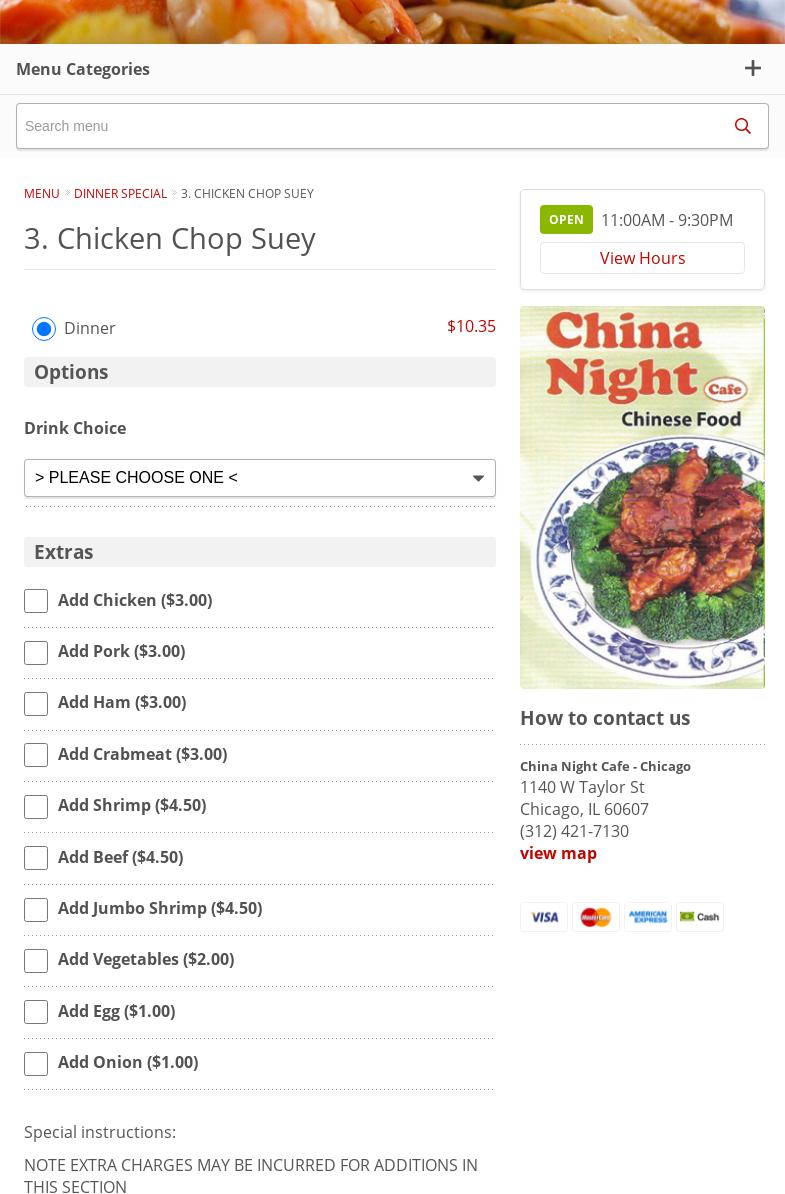
Task: Expand Menu Categories with plus icon
Action: (x=753, y=69)
